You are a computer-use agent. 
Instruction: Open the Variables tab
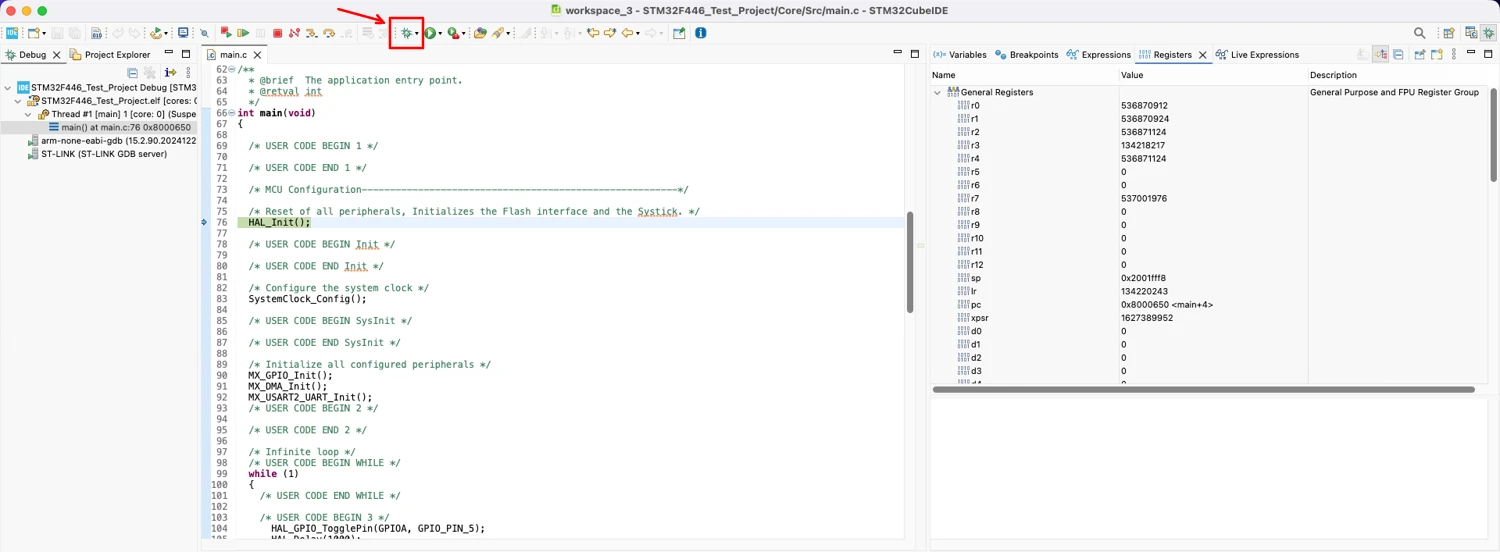pyautogui.click(x=959, y=55)
